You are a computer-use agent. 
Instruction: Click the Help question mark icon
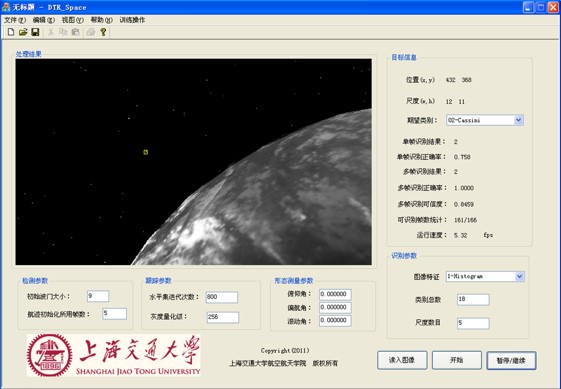pyautogui.click(x=103, y=32)
